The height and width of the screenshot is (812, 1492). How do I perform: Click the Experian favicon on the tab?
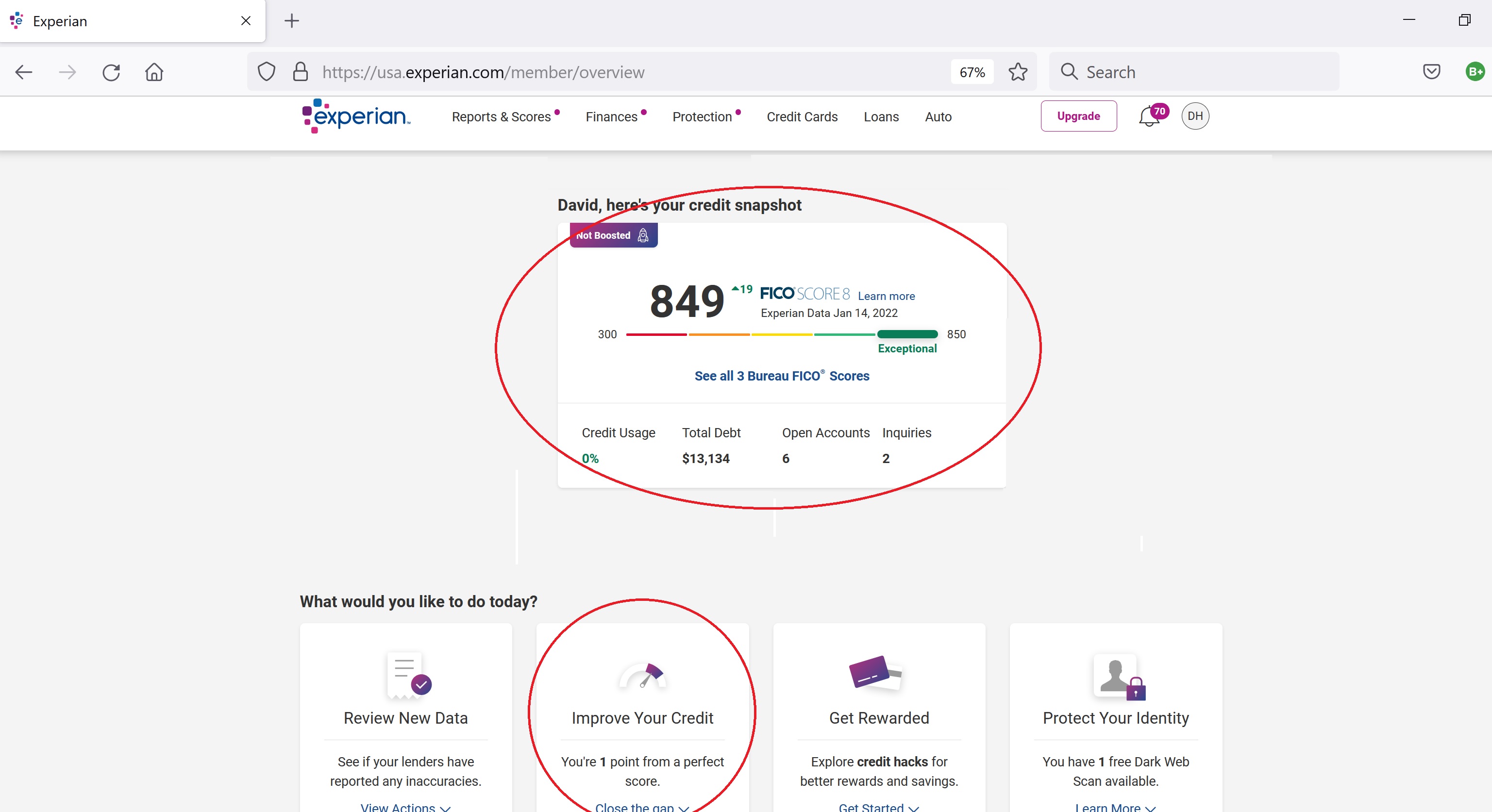coord(17,20)
